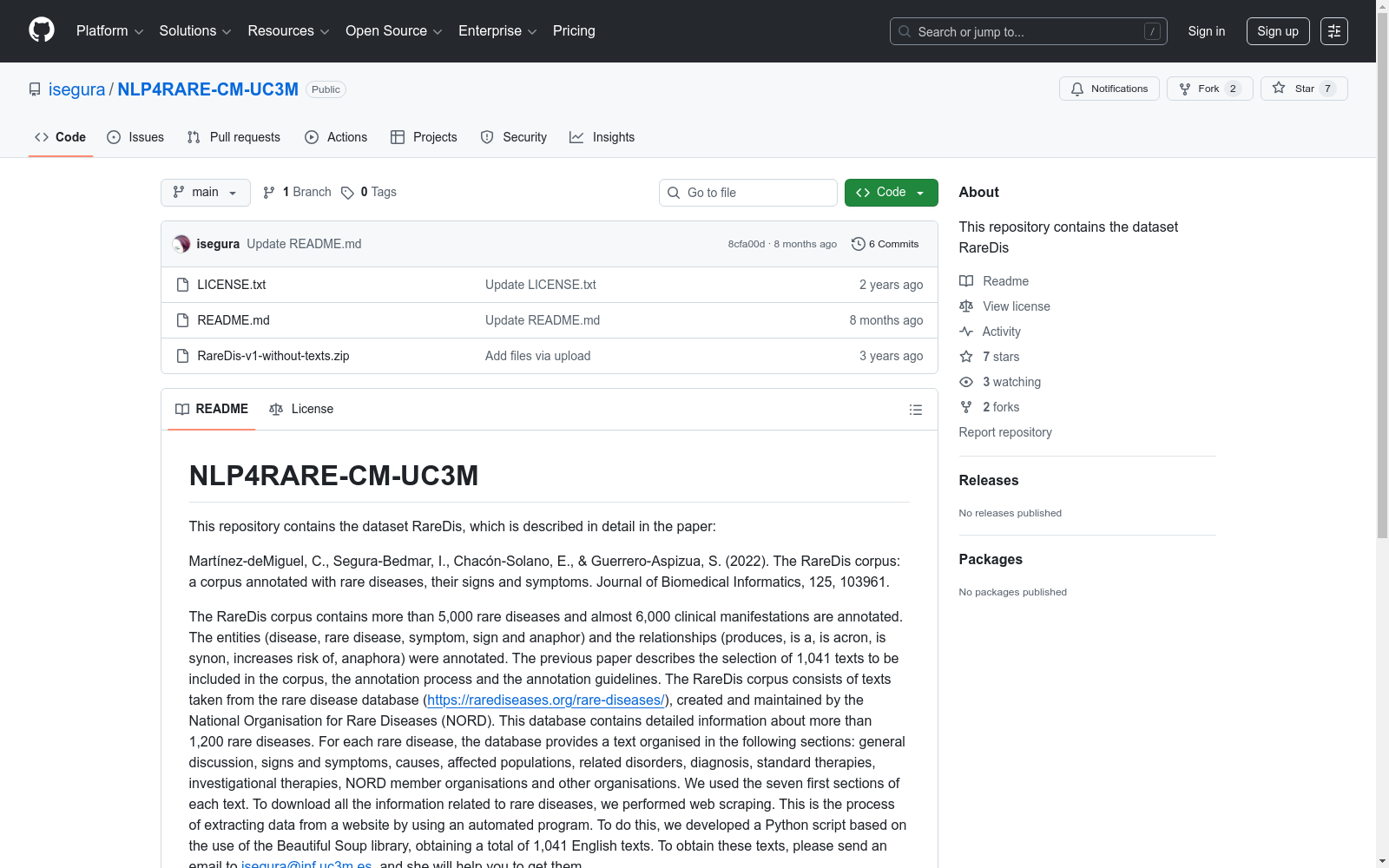
Task: Click the isegura avatar in commit row
Action: point(181,244)
